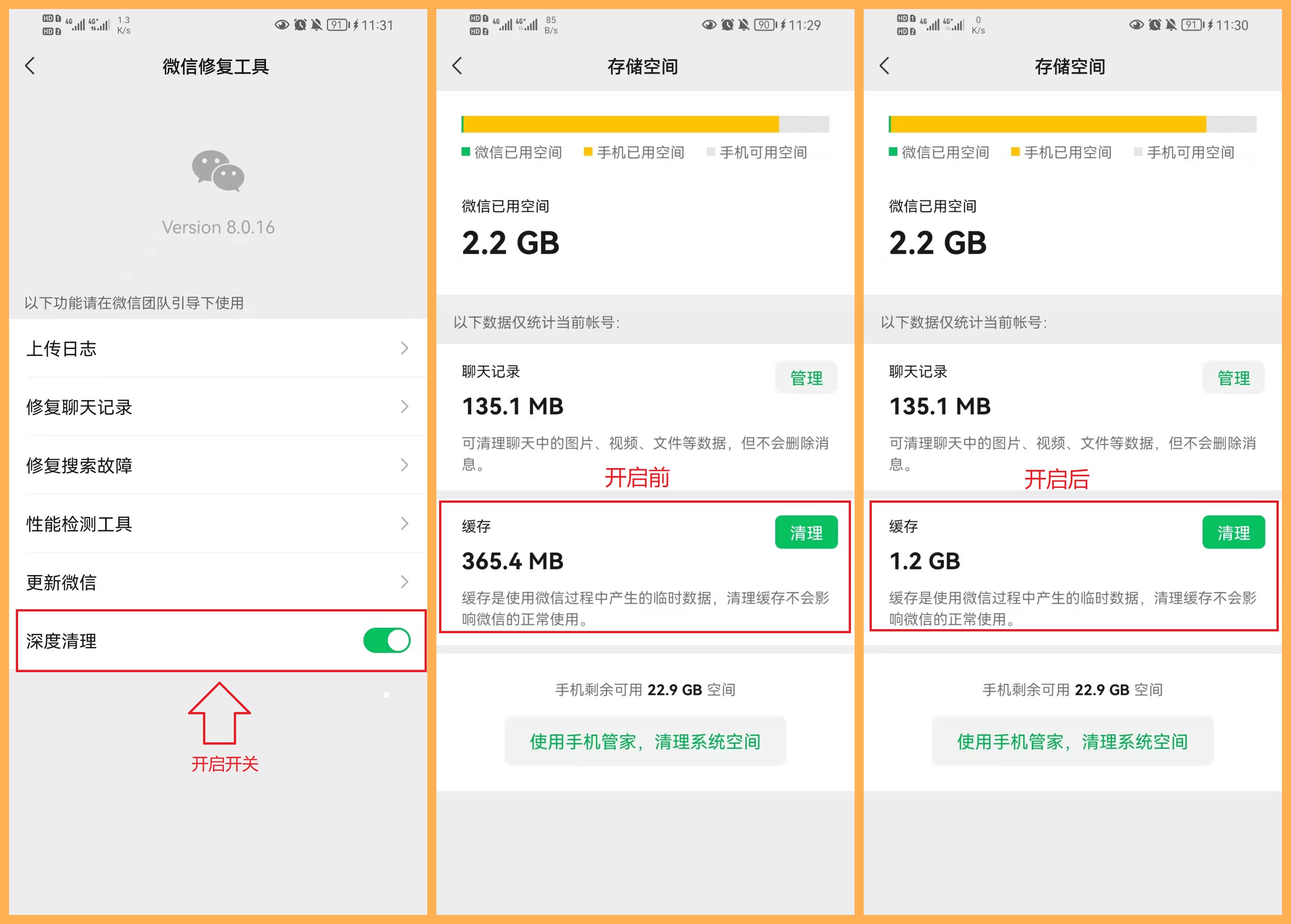Open 上传日志 via its chevron

pos(405,348)
